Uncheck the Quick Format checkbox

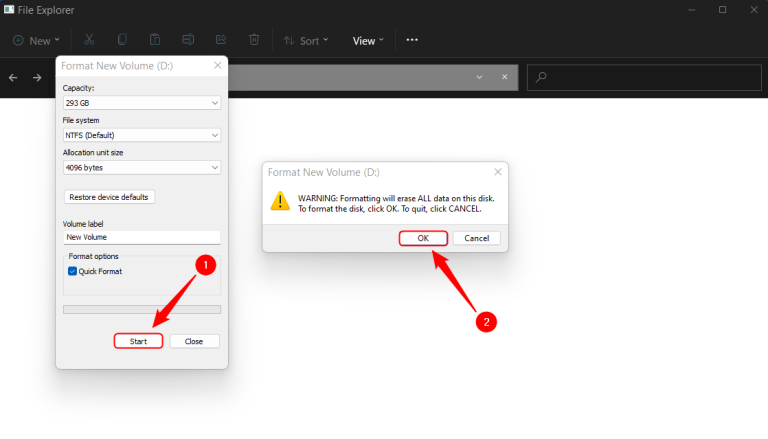[72, 271]
